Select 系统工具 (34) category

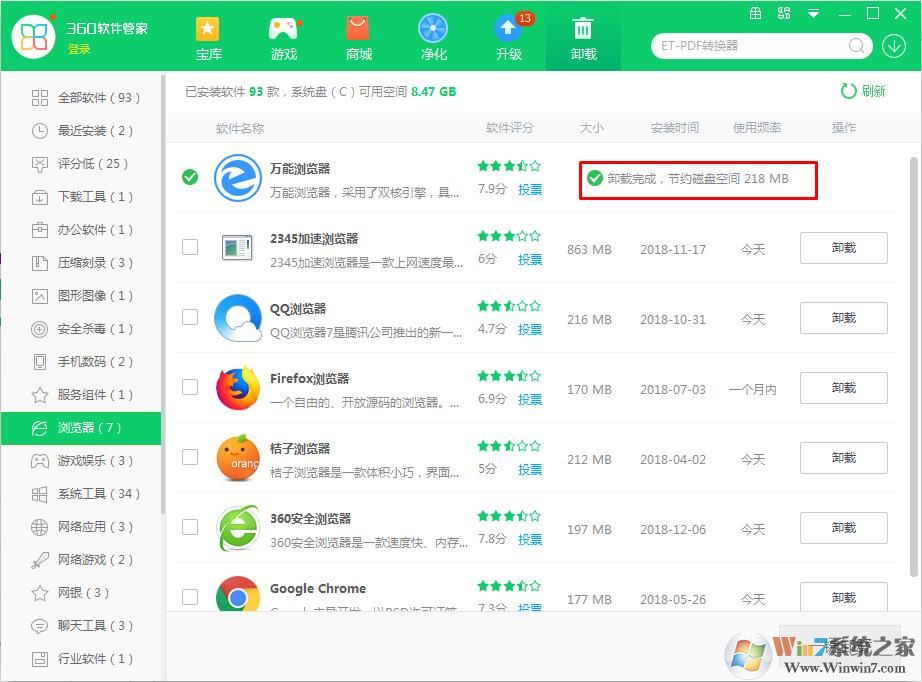[x=81, y=494]
